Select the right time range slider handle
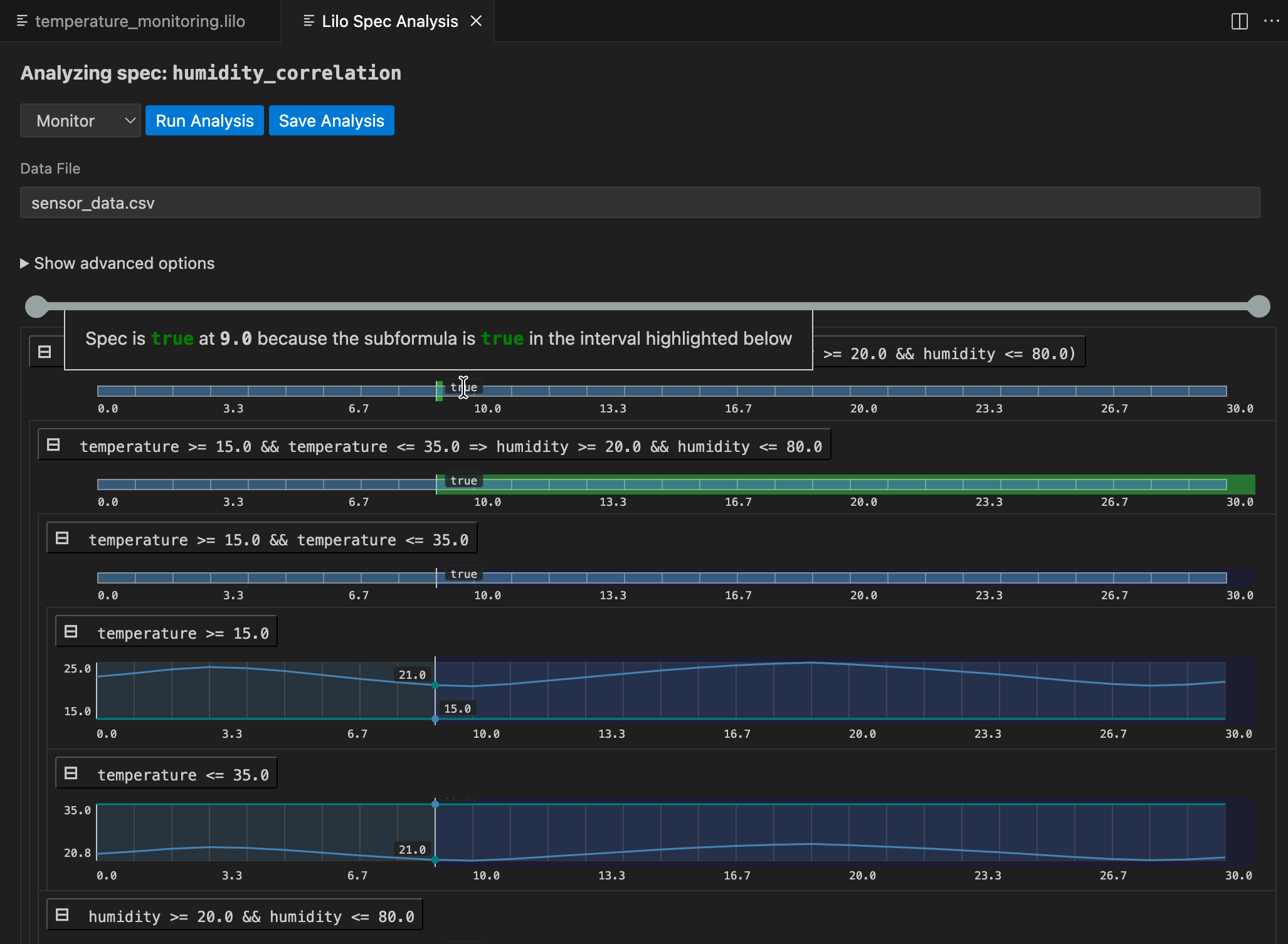 (1259, 307)
